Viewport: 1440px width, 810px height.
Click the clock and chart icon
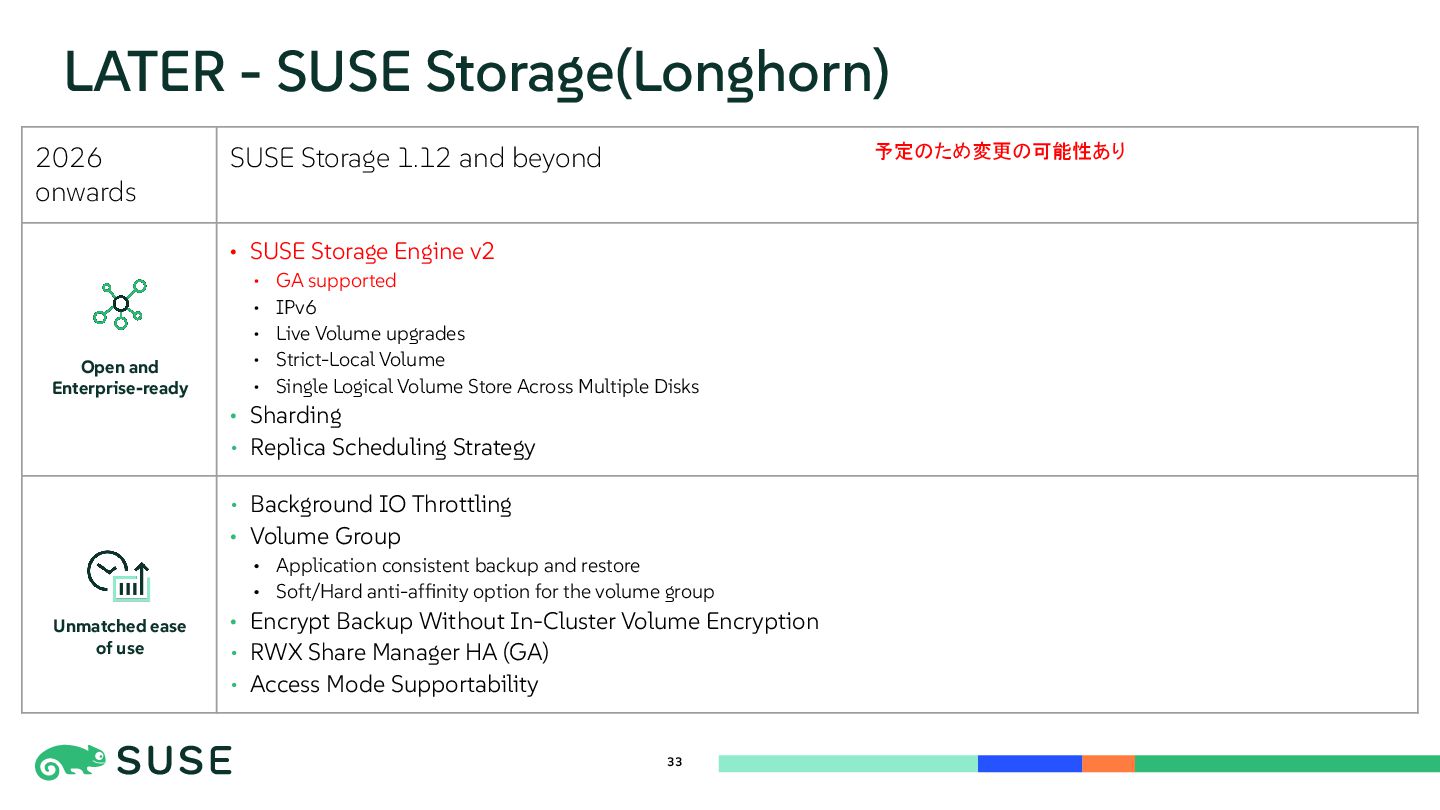click(x=118, y=576)
